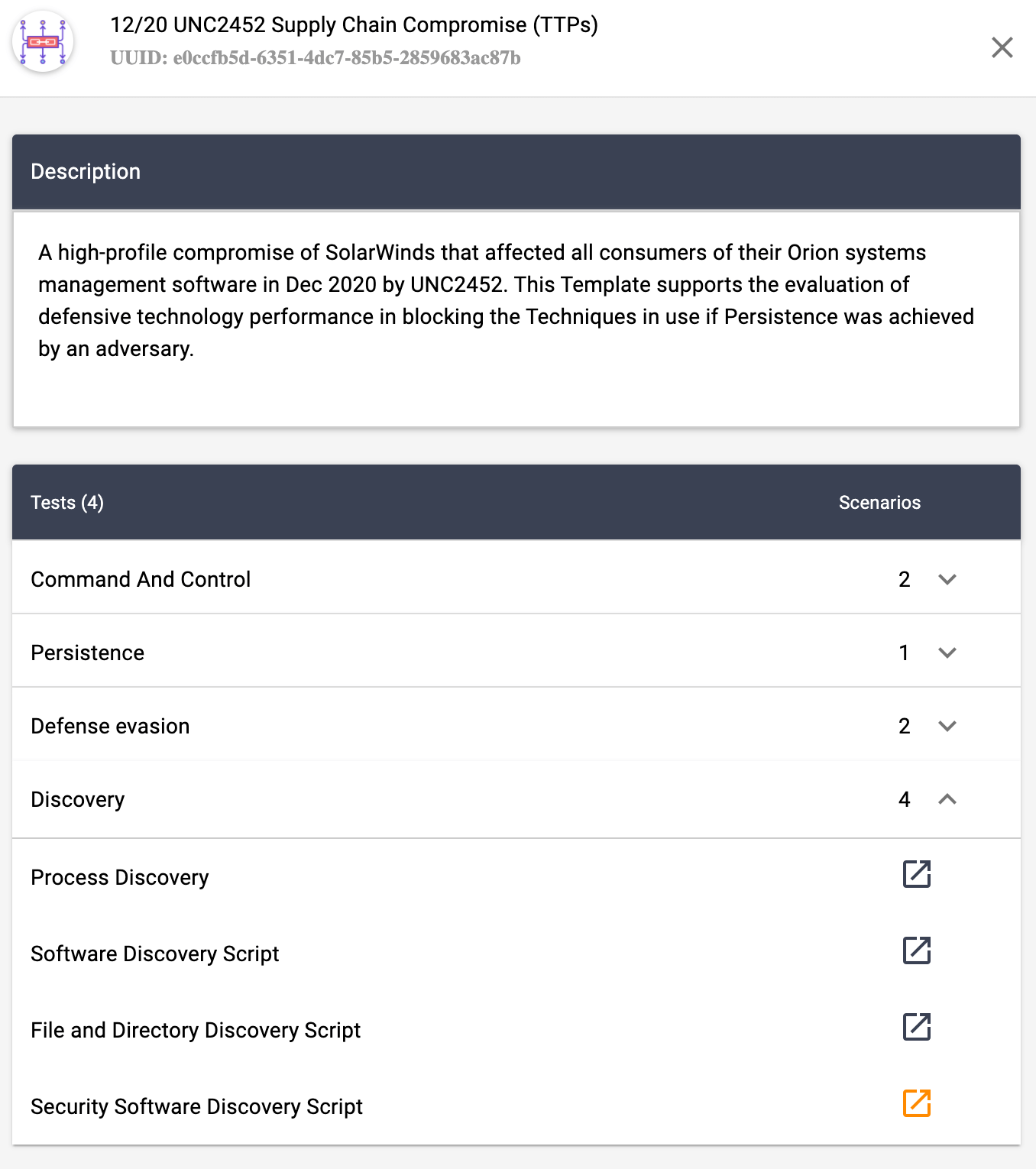Click Security Software Discovery Script name

click(x=196, y=1106)
